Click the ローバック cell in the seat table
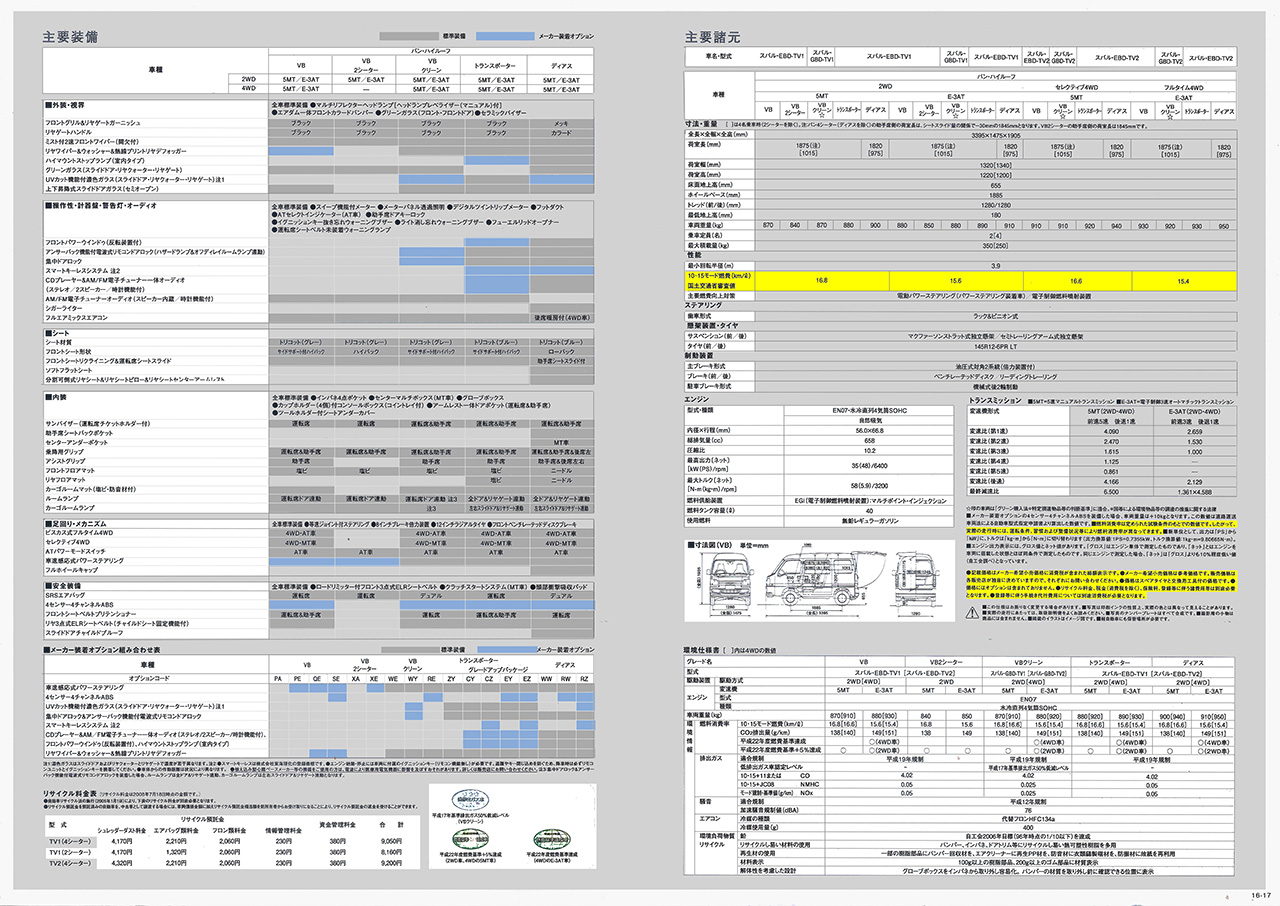The height and width of the screenshot is (906, 1280). tap(561, 352)
